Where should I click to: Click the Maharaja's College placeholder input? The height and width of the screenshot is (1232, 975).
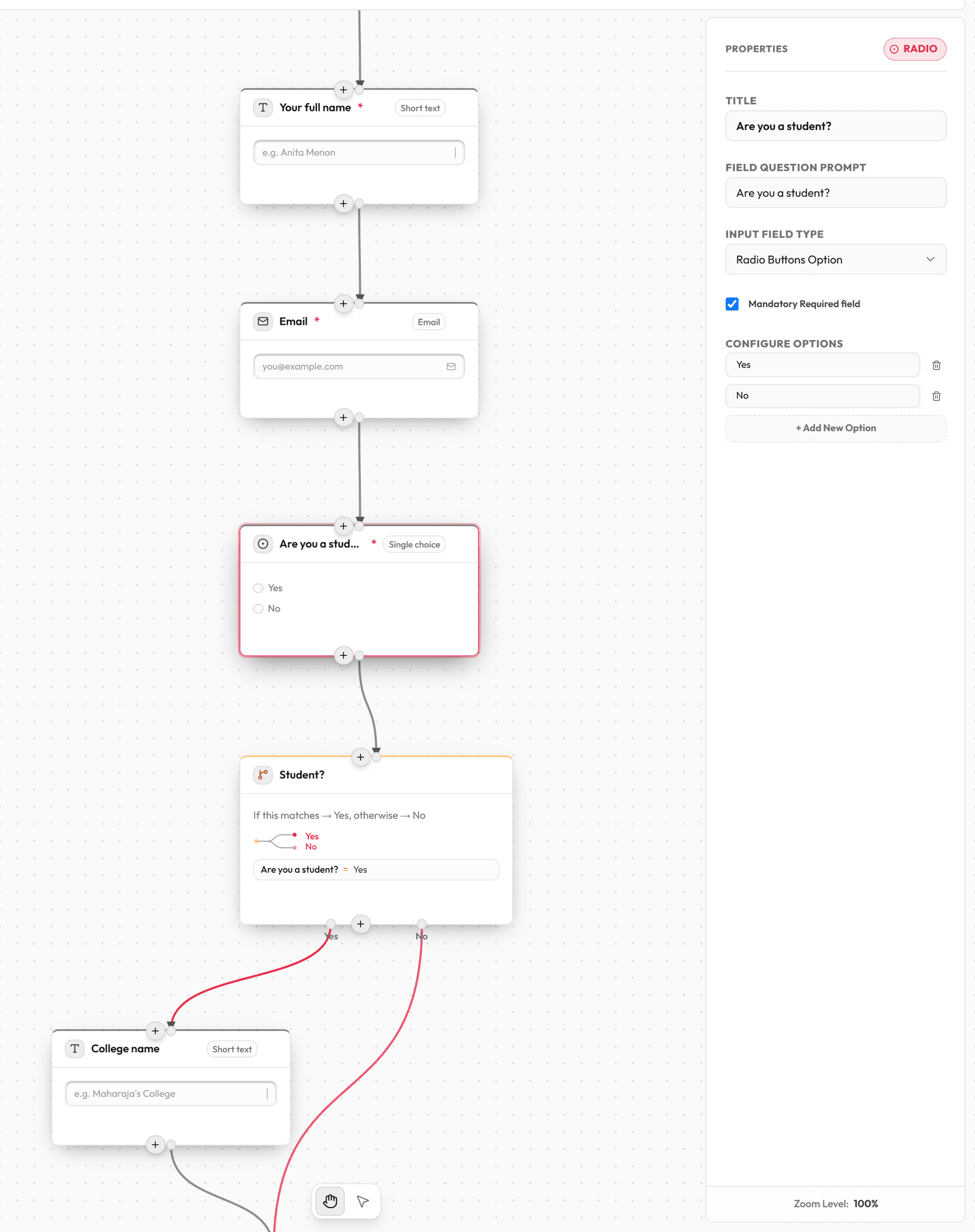tap(171, 1094)
